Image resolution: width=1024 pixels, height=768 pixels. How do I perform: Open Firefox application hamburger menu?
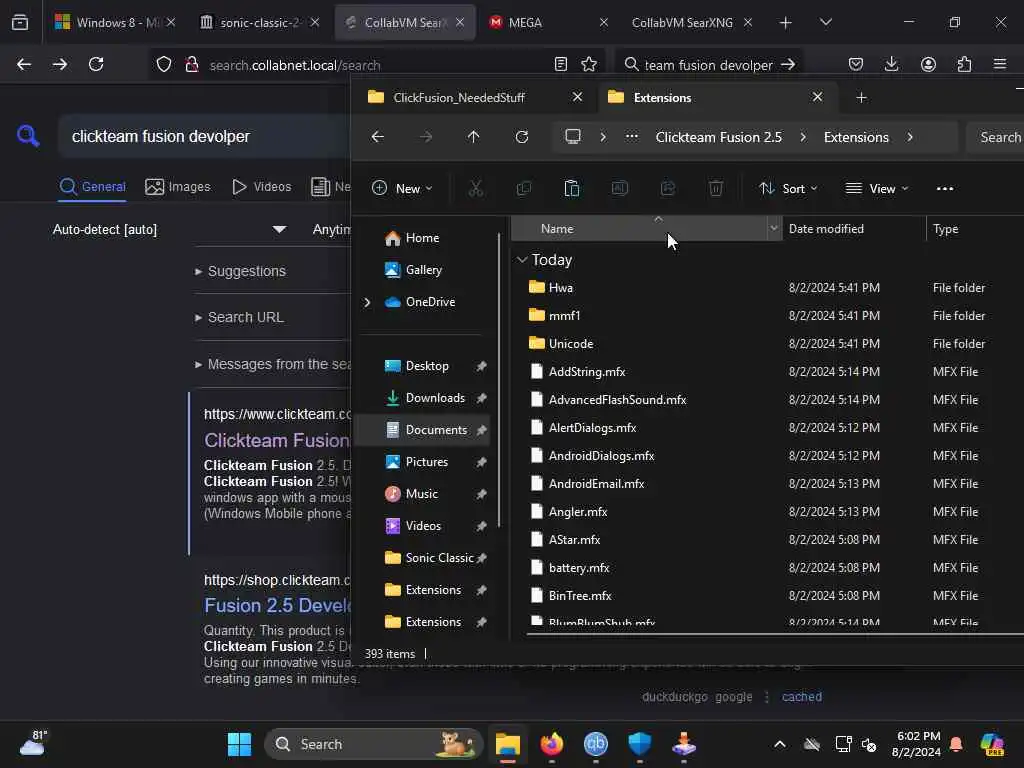click(1000, 64)
